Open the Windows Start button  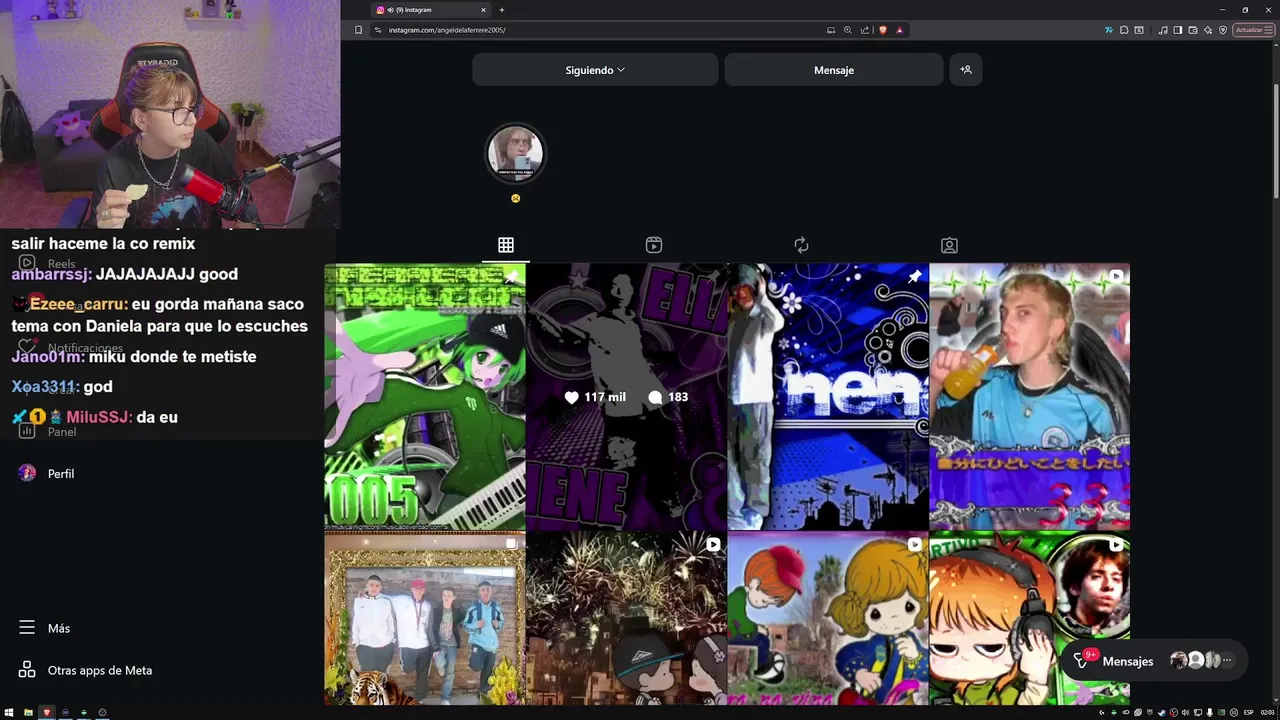[9, 712]
